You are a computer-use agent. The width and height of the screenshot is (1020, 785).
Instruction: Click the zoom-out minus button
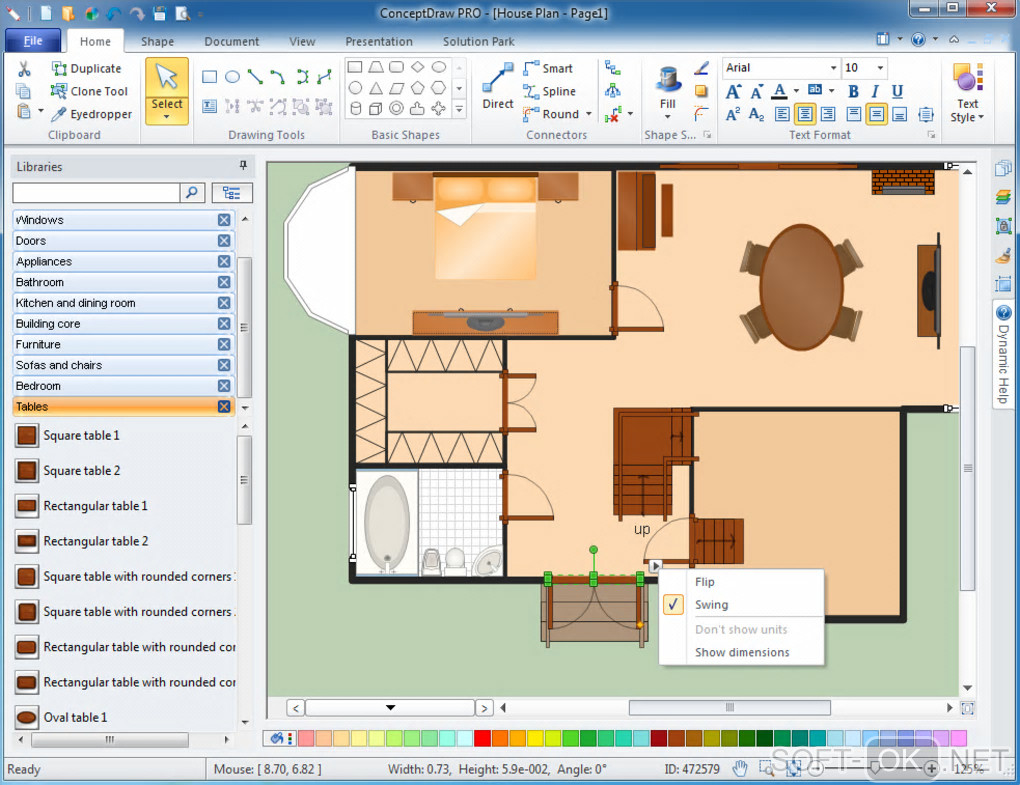(816, 769)
